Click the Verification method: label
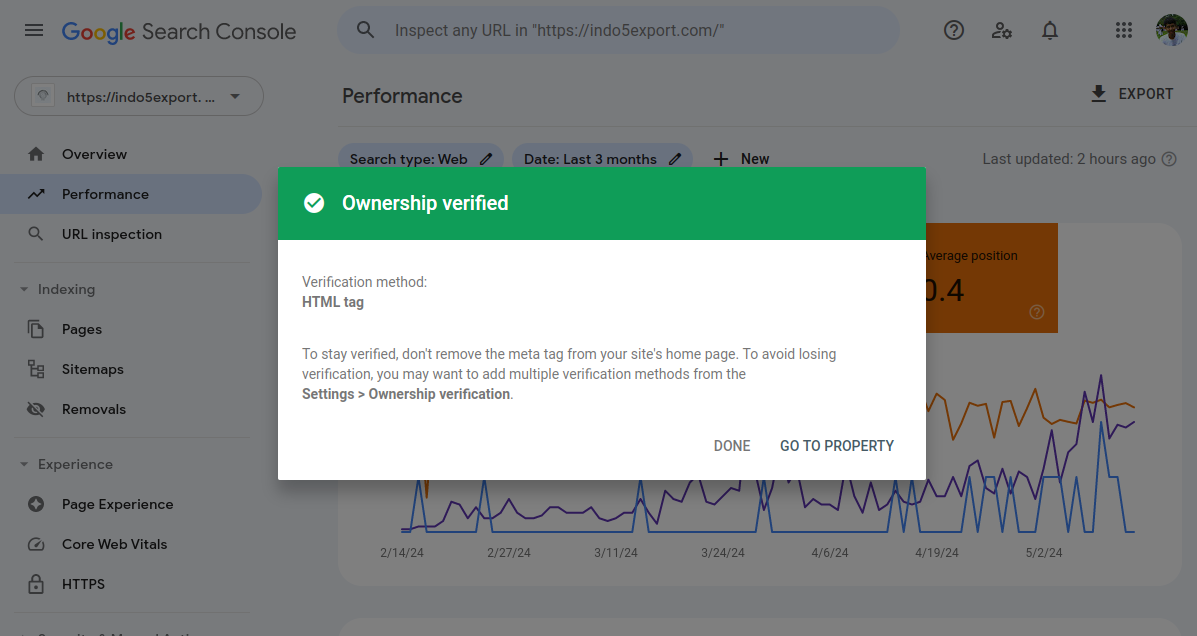 pos(364,282)
